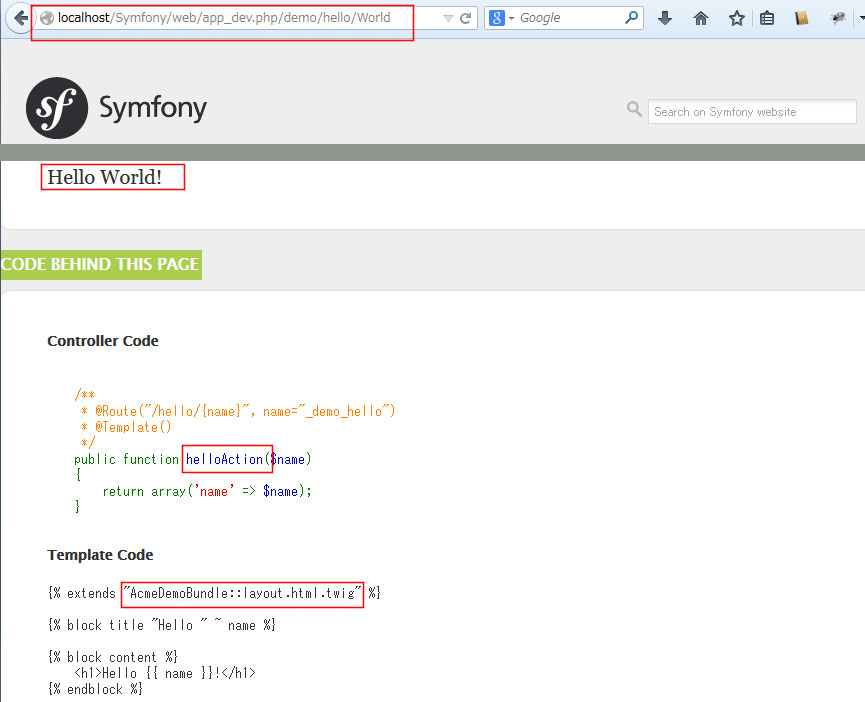Screen dimensions: 865x702
Task: Click the Symfony wordmark text
Action: [x=153, y=108]
